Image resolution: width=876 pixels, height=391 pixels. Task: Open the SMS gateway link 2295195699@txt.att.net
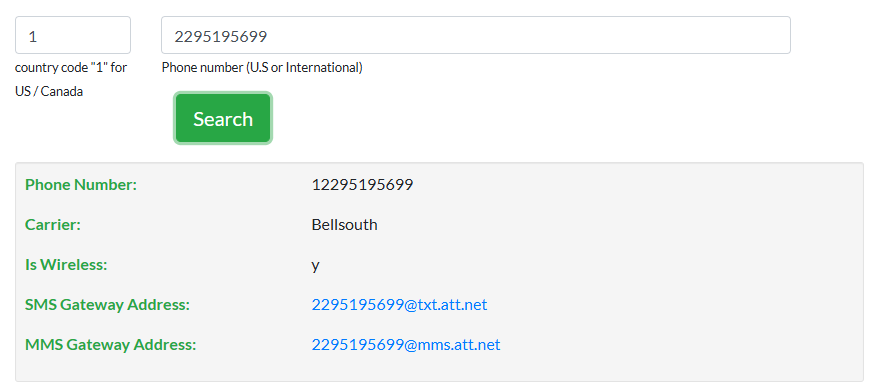pyautogui.click(x=399, y=305)
